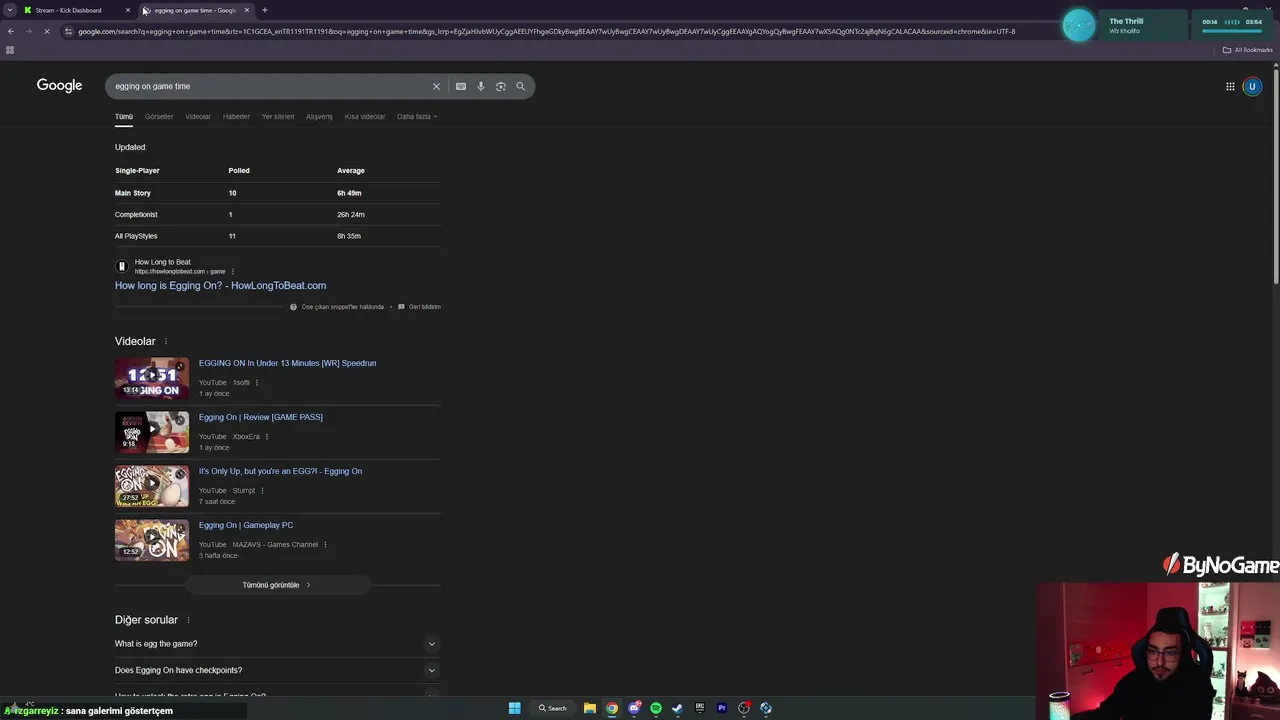Switch to the Görseller tab
The height and width of the screenshot is (720, 1280).
tap(159, 117)
